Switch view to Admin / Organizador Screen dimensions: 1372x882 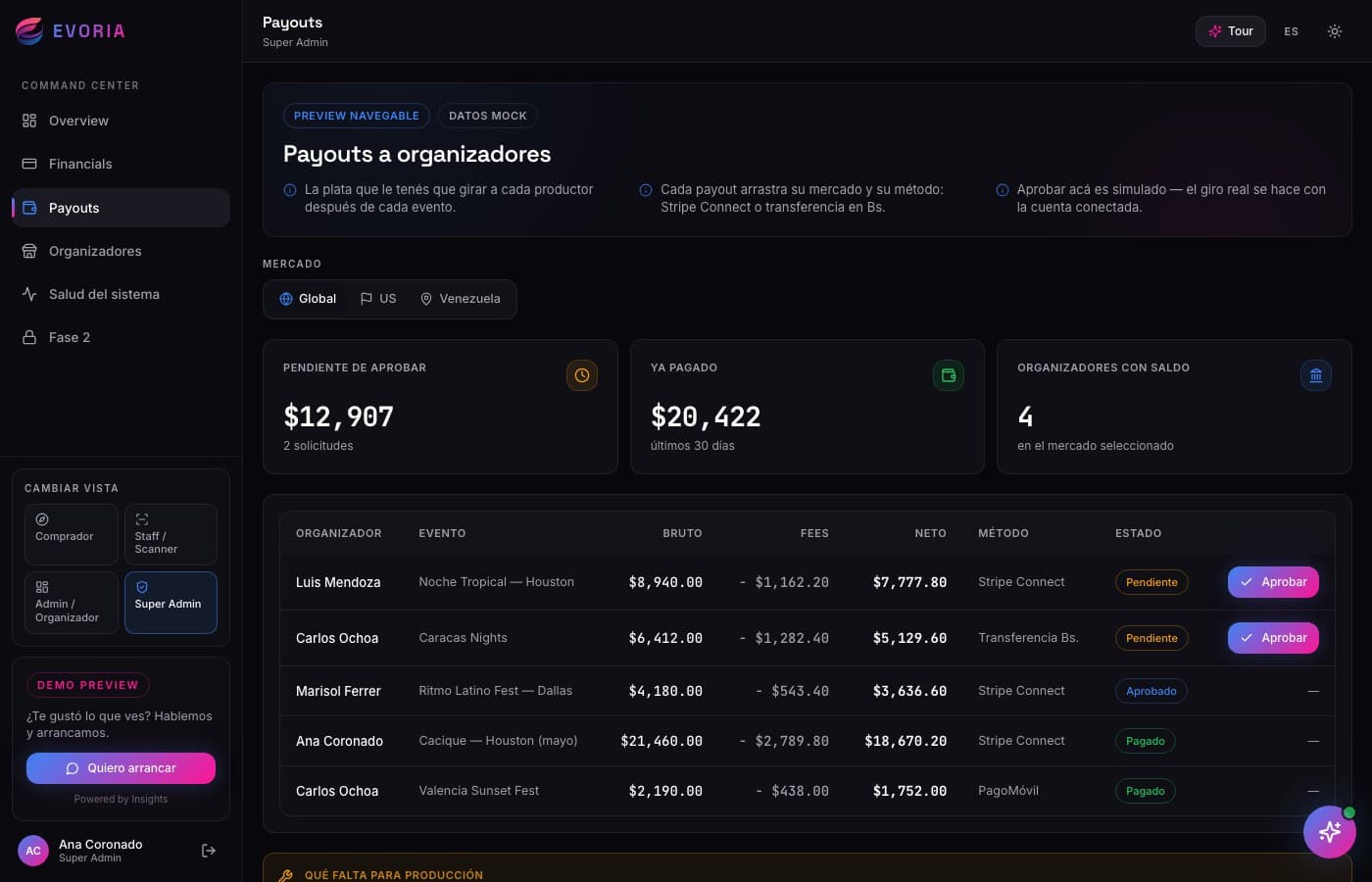coord(72,603)
